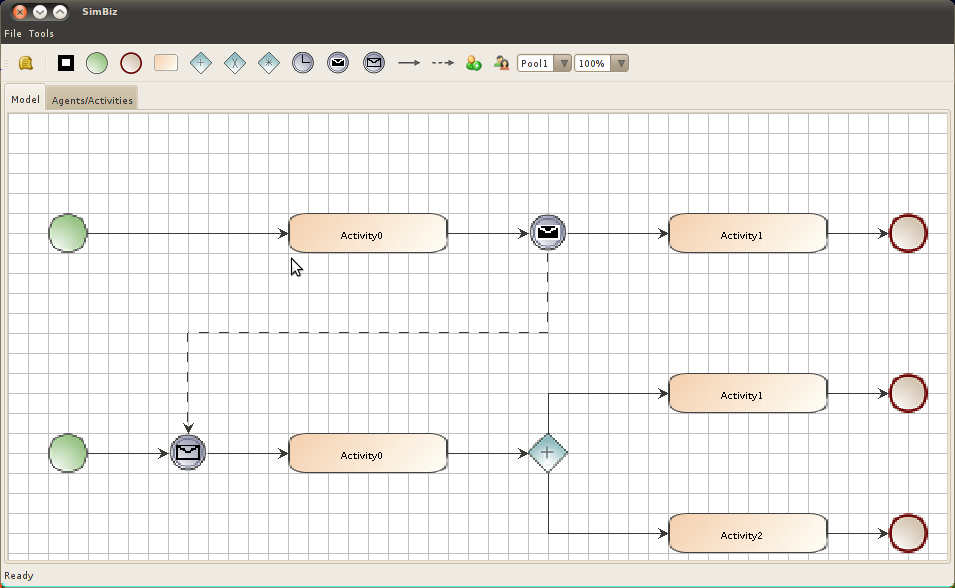Screen dimensions: 955x588
Task: Select end event after gateway's Activity1
Action: 908,394
